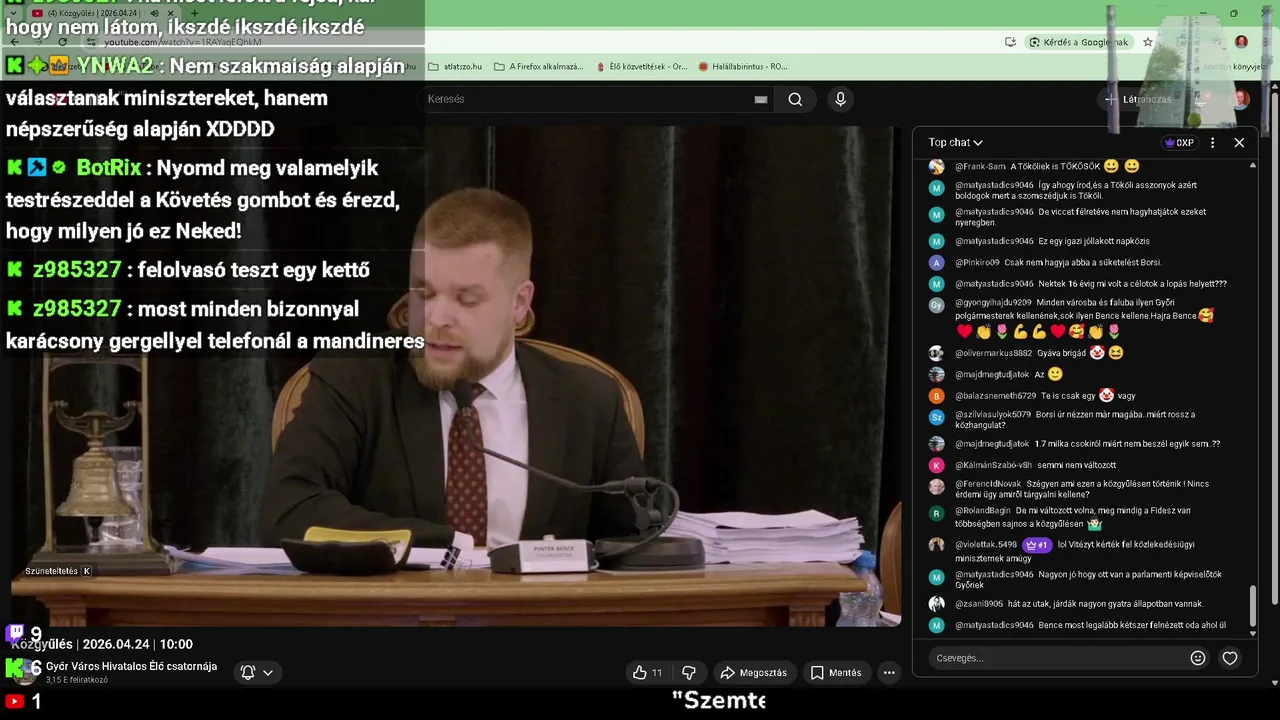Click the YouTube viewer count icon
This screenshot has width=1280, height=720.
(15, 702)
